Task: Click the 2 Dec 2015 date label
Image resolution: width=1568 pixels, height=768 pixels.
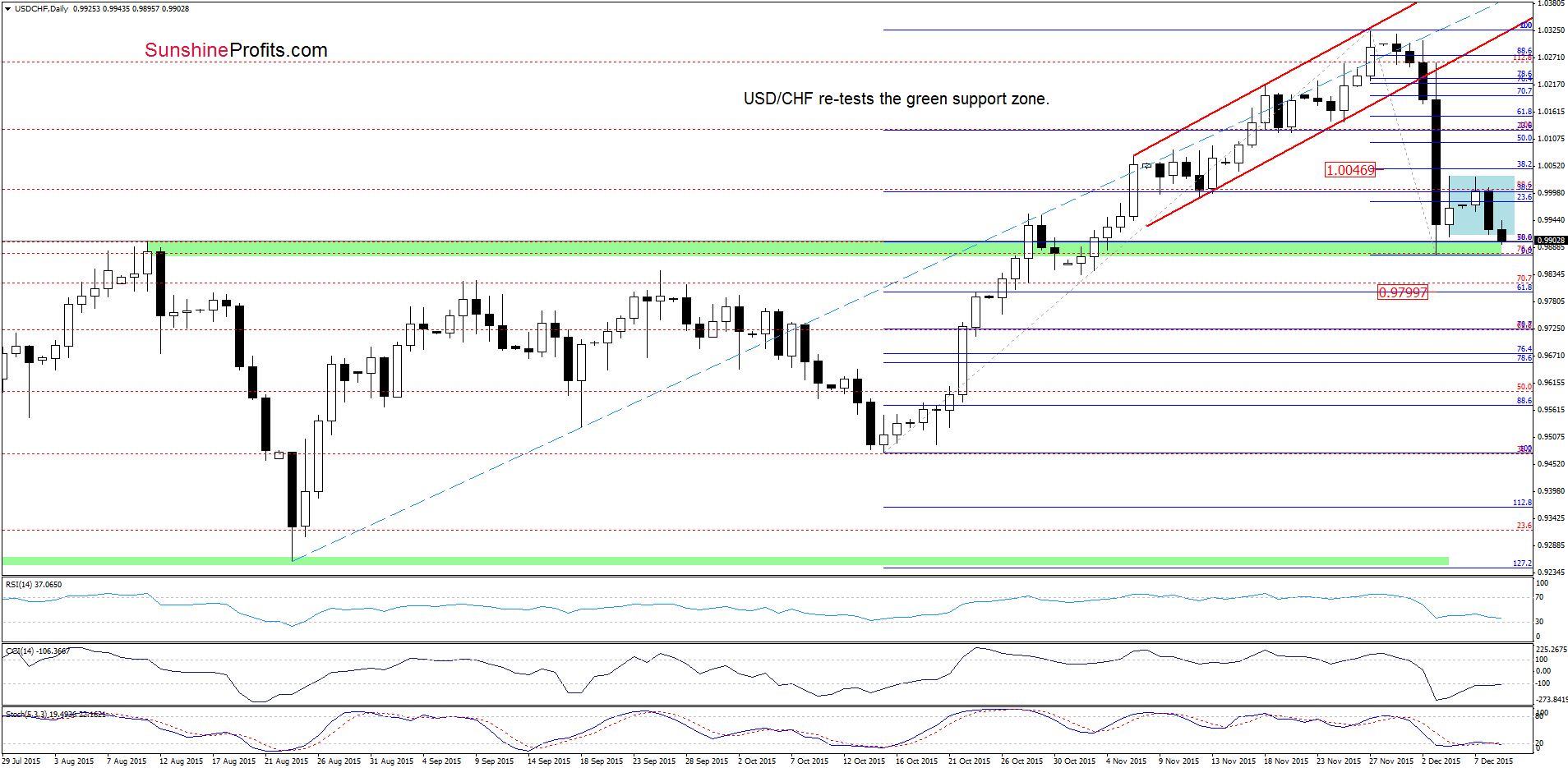Action: [x=1441, y=761]
